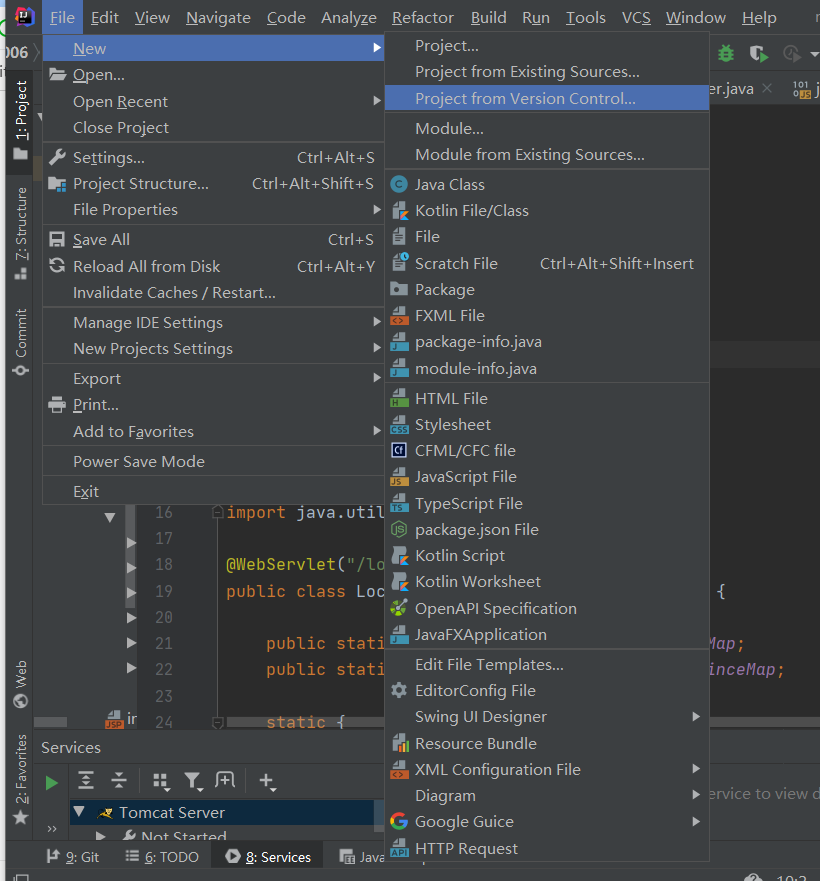
Task: Toggle Power Save Mode
Action: pos(213,461)
